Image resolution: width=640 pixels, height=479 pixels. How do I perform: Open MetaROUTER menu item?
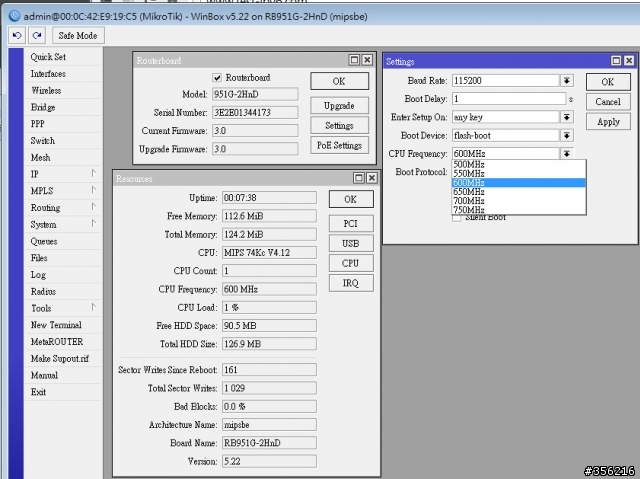(x=63, y=342)
